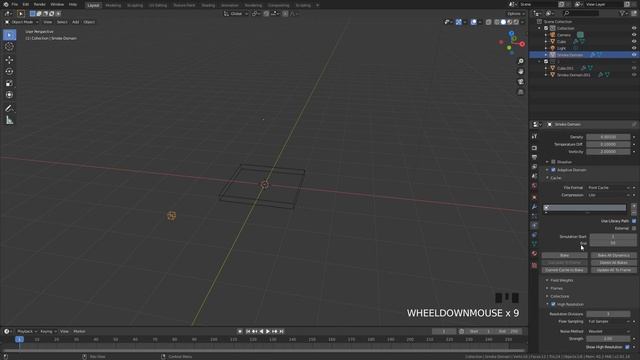This screenshot has height=360, width=640.
Task: Expand the Flames panel
Action: click(x=556, y=288)
